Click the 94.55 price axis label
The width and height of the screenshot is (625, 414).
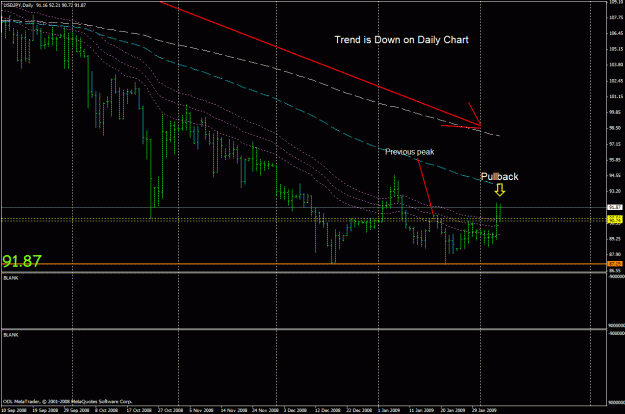[x=615, y=175]
